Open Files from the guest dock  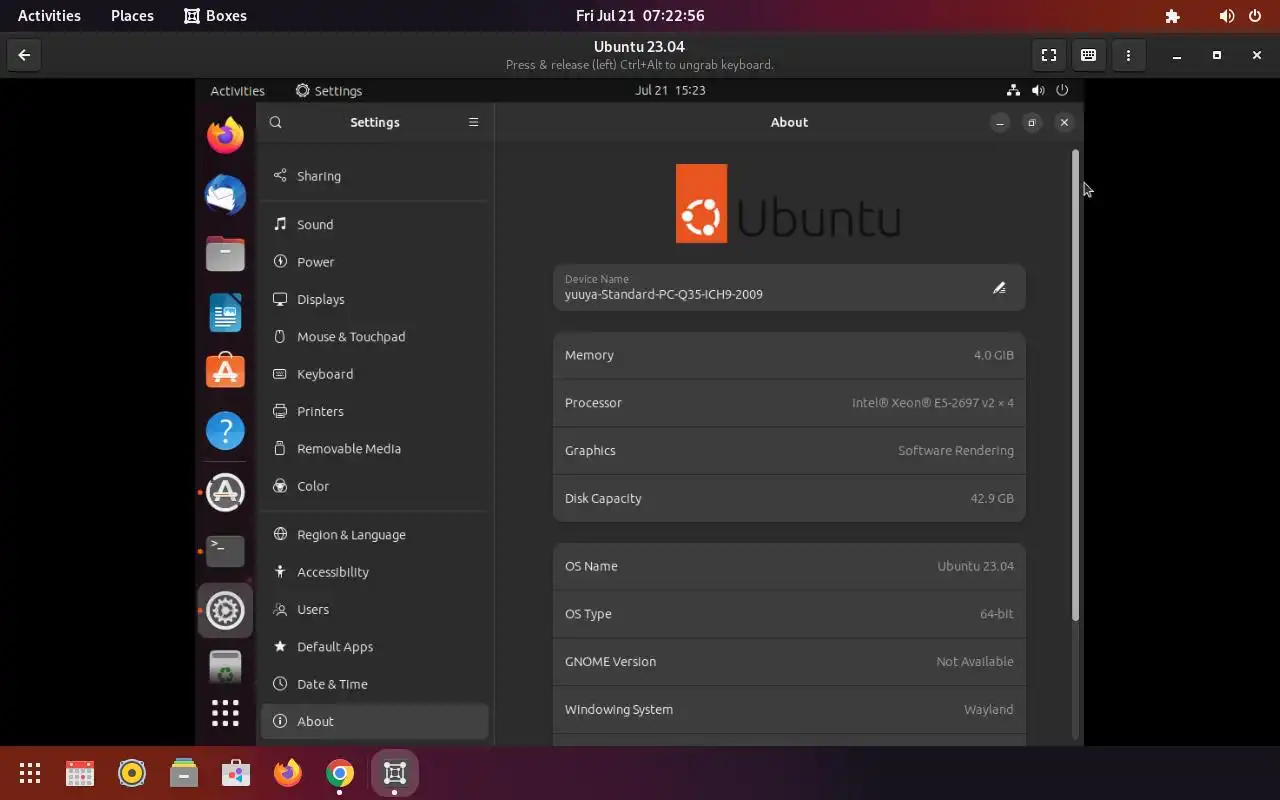click(225, 254)
